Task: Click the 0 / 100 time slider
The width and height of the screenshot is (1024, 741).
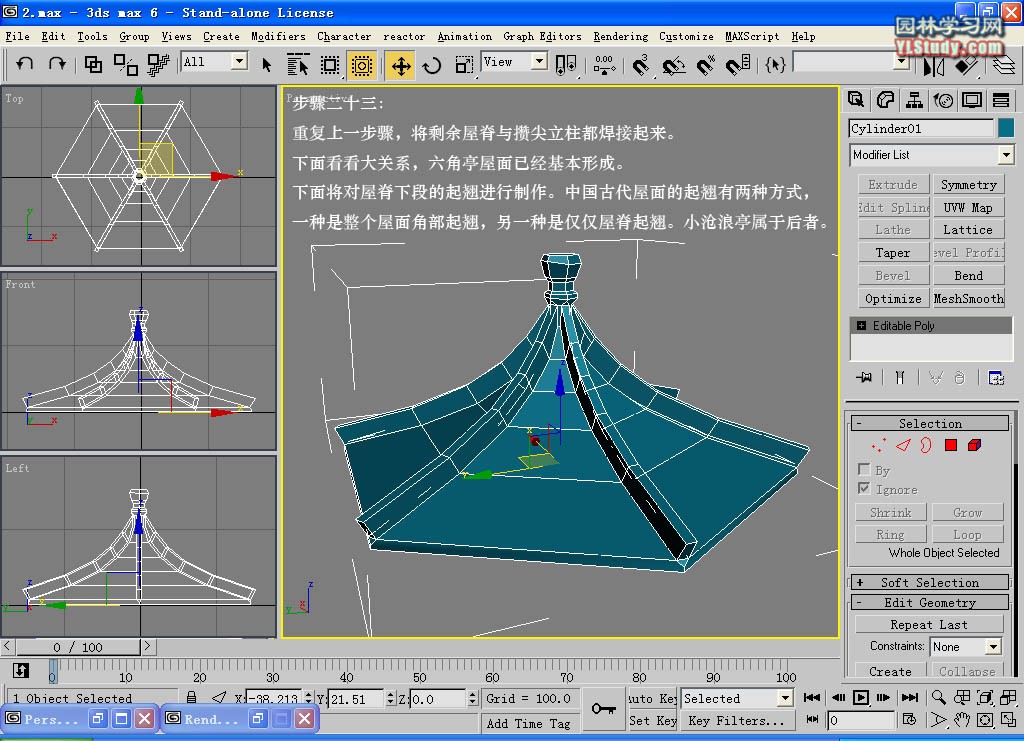Action: click(78, 647)
